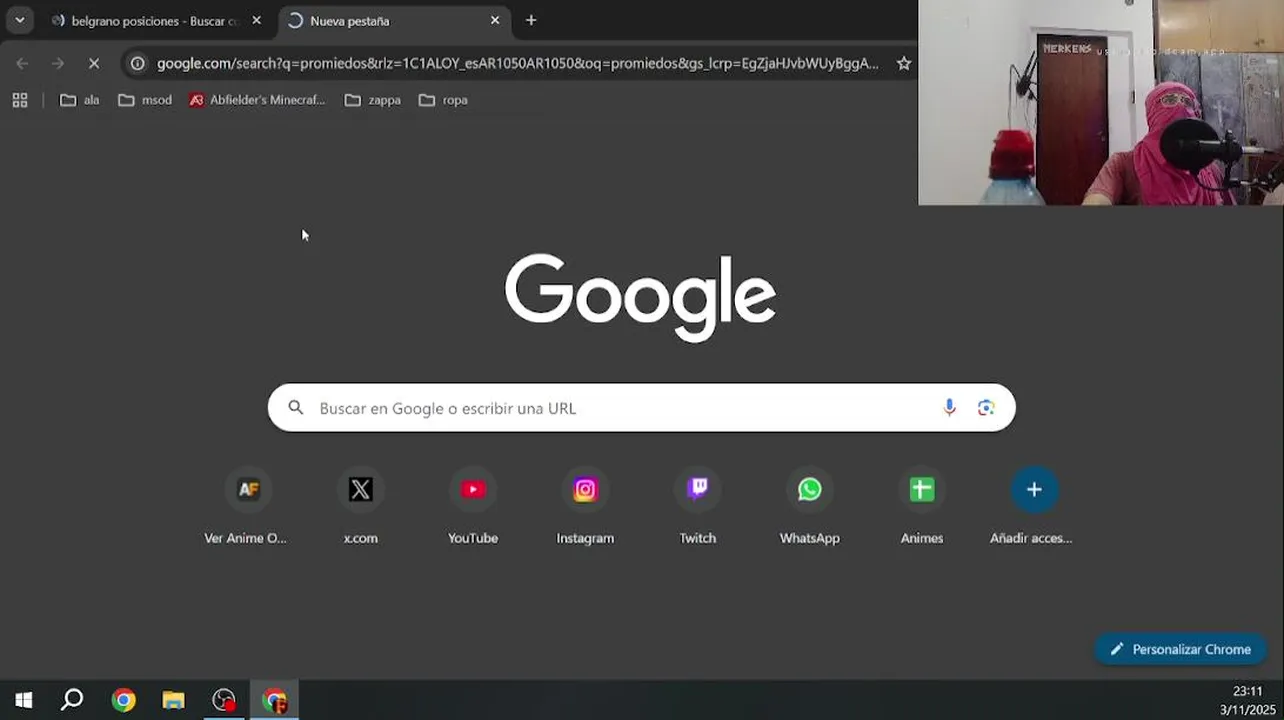Close the Nueva pestaña tab
The image size is (1284, 720).
(494, 20)
